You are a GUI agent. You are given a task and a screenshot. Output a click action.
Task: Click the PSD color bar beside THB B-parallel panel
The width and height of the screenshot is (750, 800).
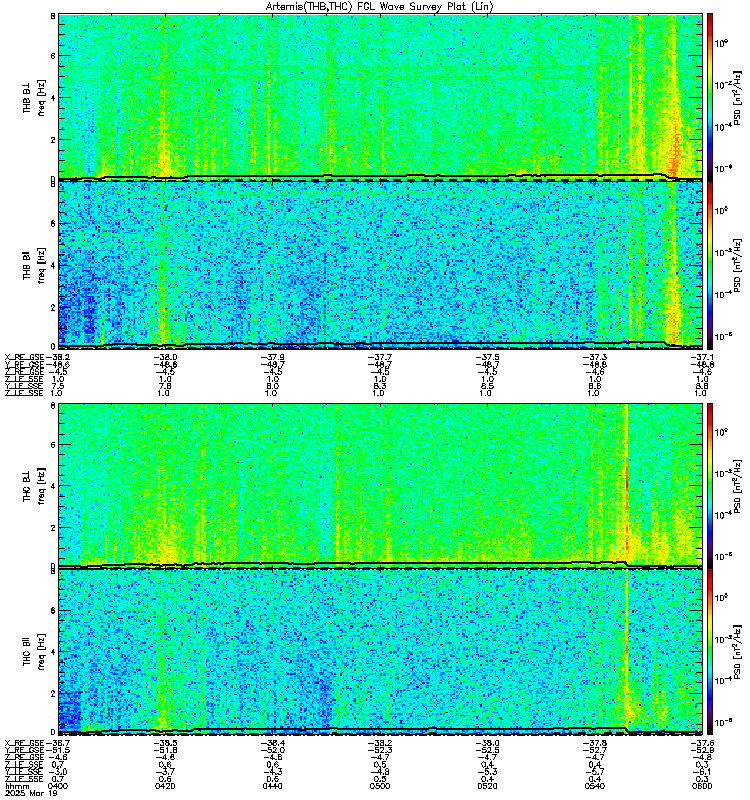(710, 265)
